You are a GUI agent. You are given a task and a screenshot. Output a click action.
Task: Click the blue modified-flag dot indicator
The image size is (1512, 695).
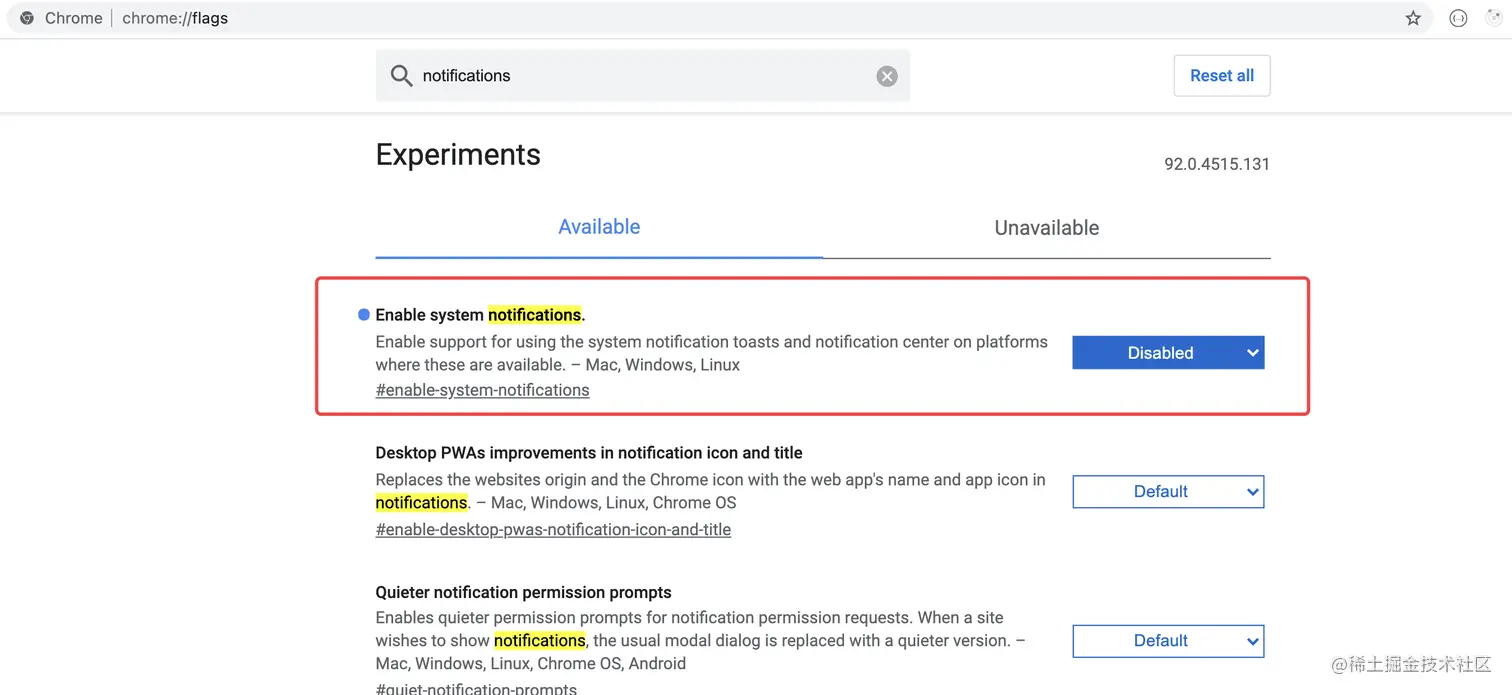click(x=364, y=315)
